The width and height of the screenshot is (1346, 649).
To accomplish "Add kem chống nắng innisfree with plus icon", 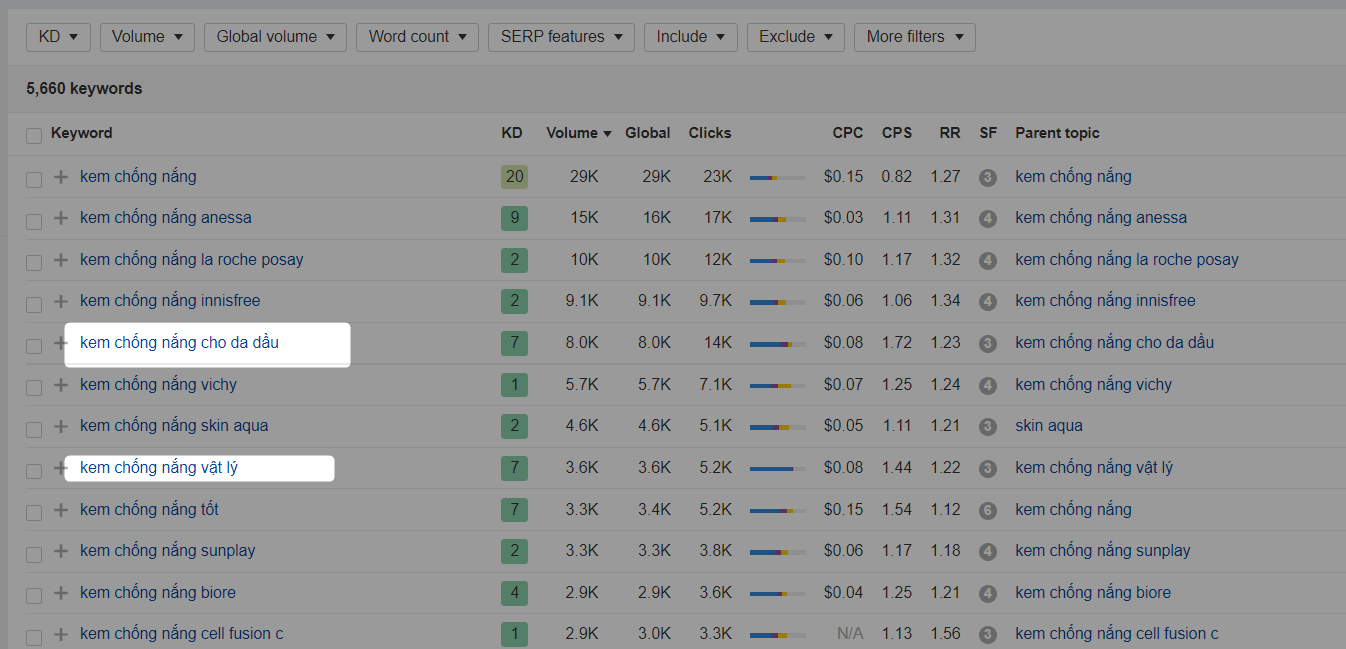I will tap(61, 301).
